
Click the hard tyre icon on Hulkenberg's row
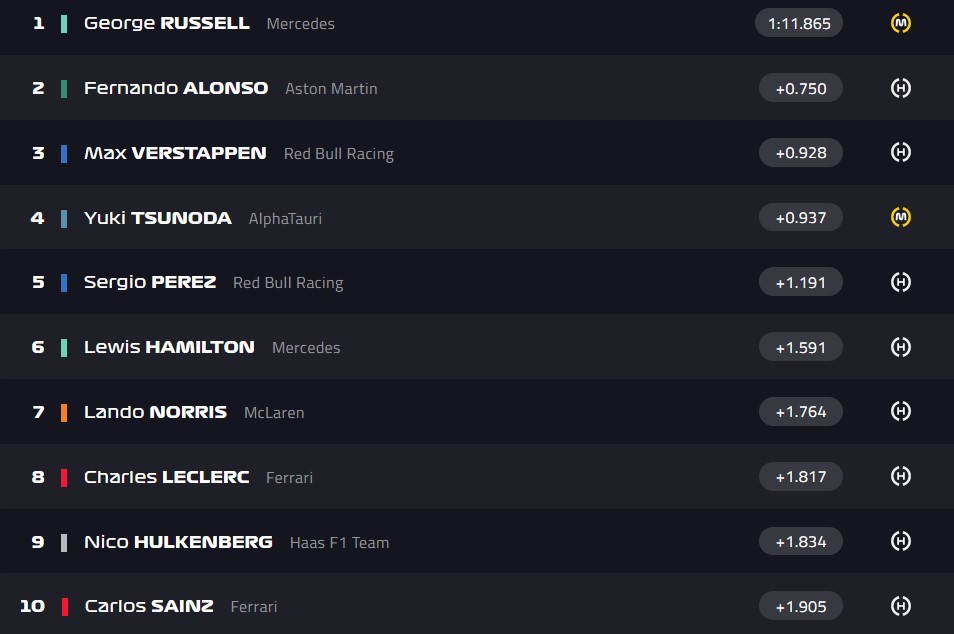tap(900, 541)
